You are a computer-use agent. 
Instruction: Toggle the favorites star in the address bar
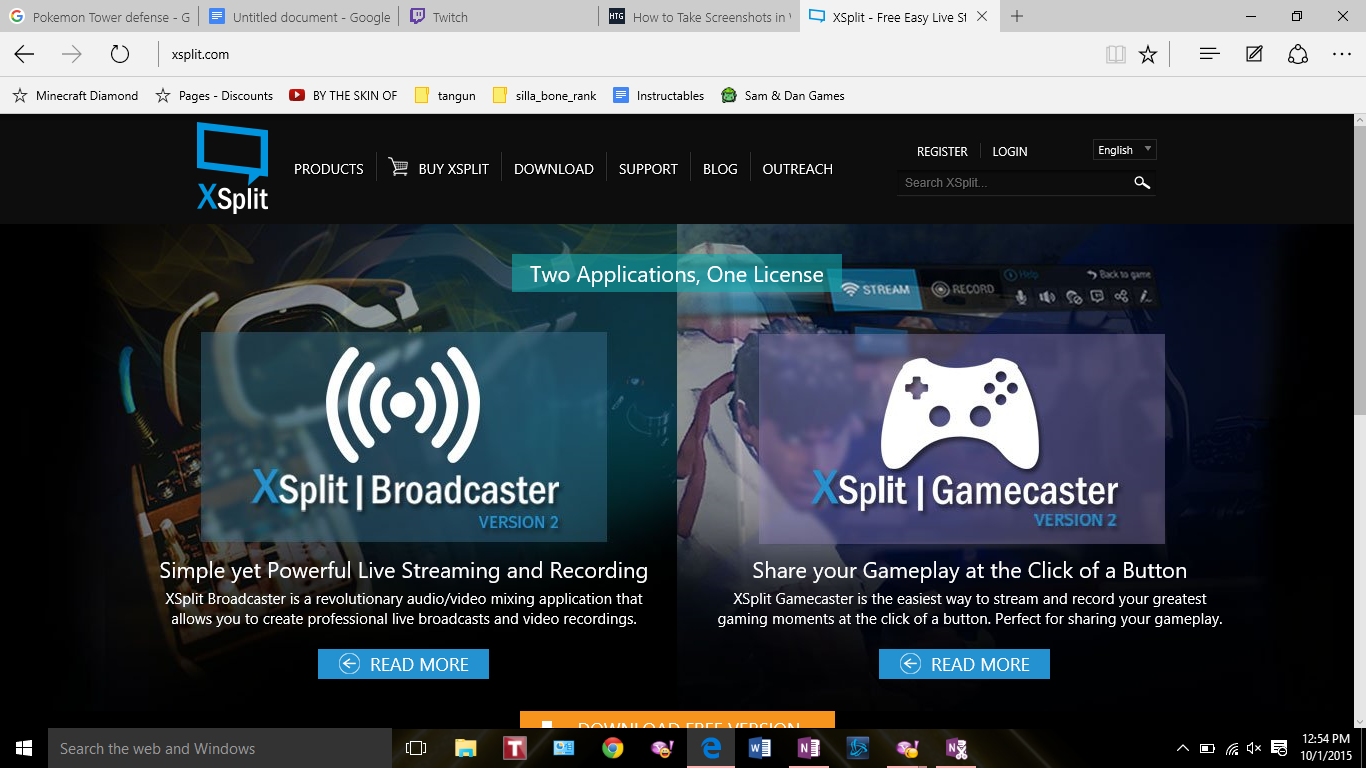click(1147, 54)
